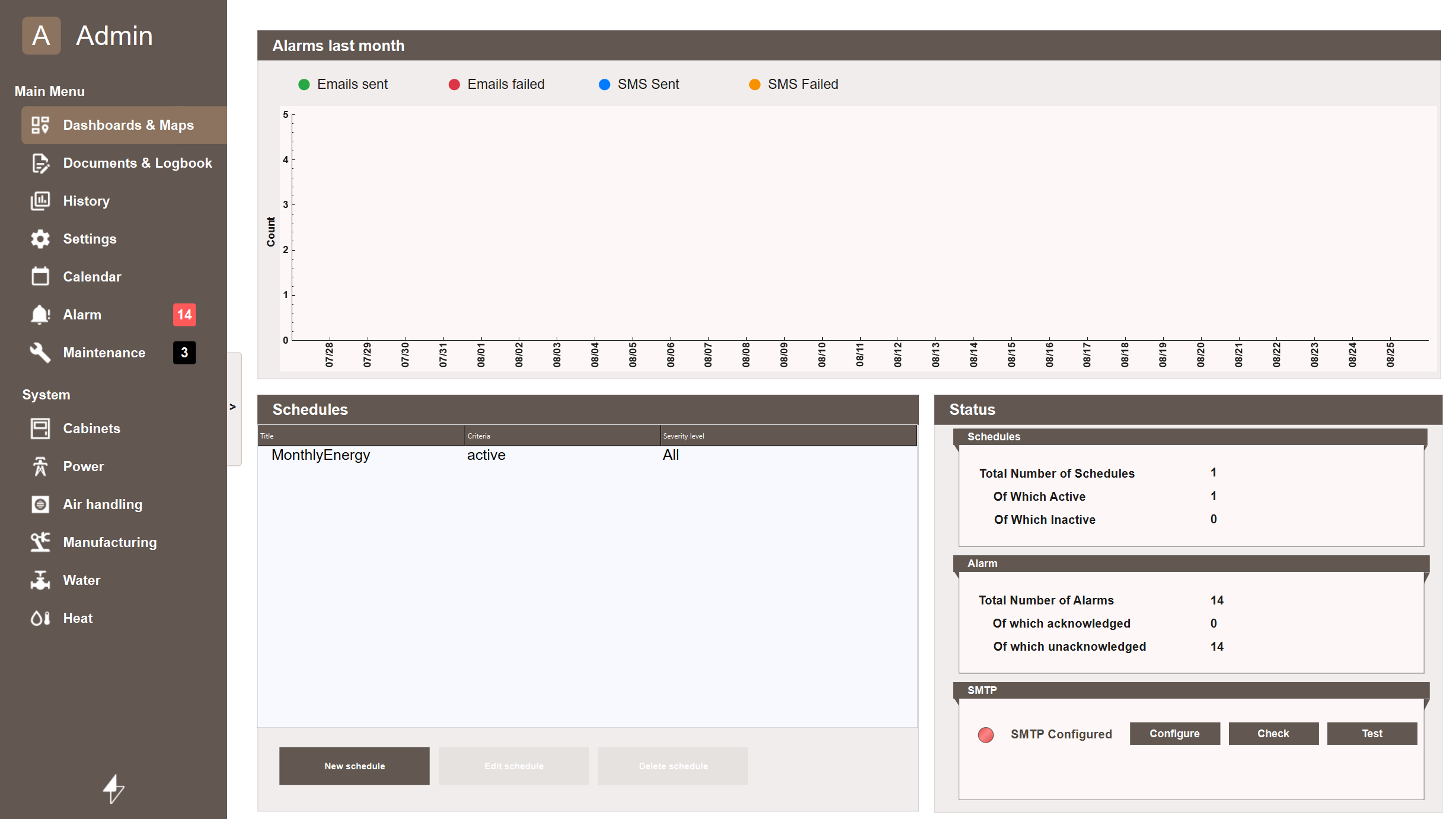Screen dimensions: 1456x819
Task: Open Settings gear icon
Action: pos(40,239)
